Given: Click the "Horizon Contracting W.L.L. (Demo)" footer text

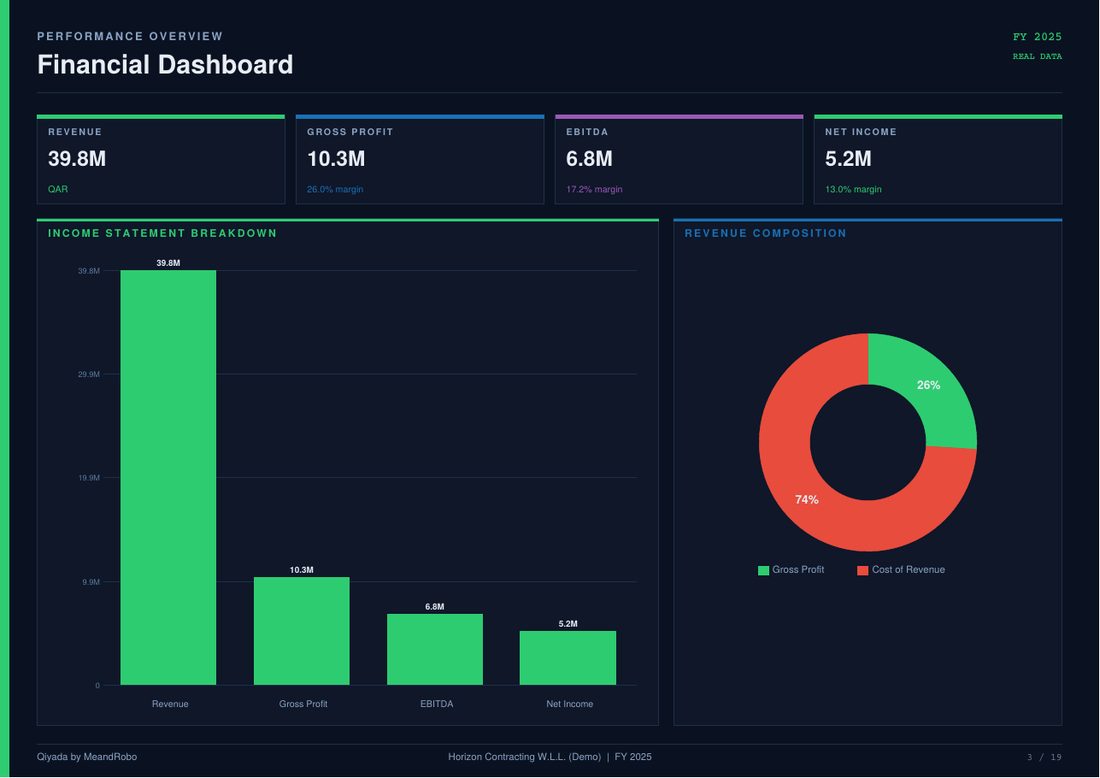Looking at the screenshot, I should [x=525, y=757].
